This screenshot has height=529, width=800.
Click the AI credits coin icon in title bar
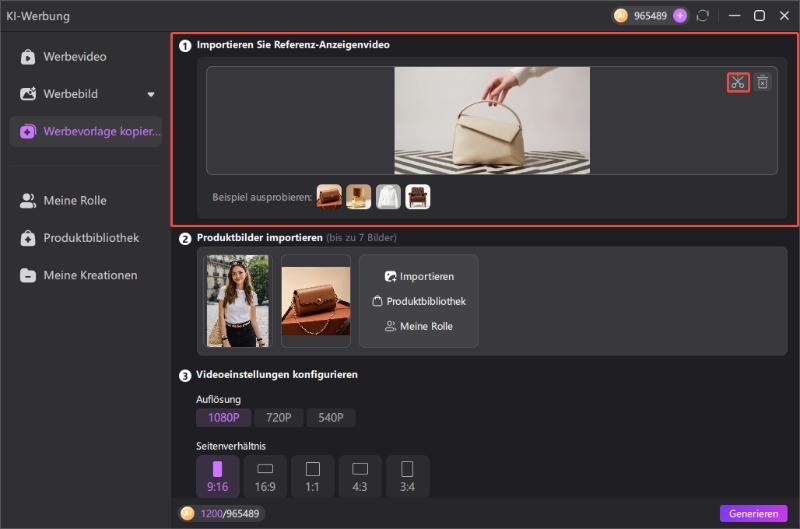[x=621, y=16]
